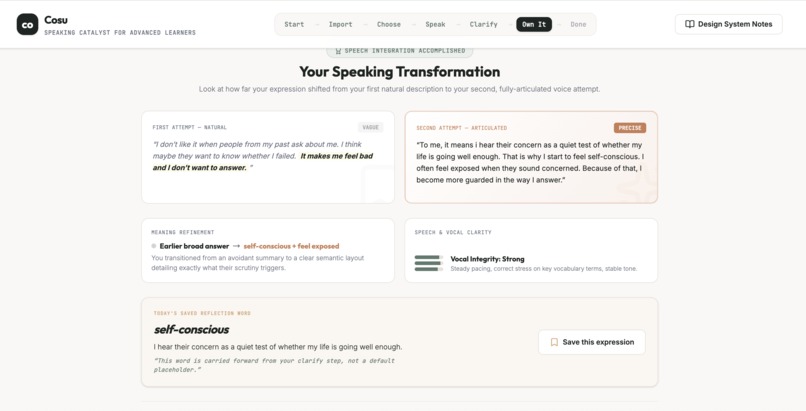Image resolution: width=806 pixels, height=411 pixels.
Task: Click 'This word is carried forward' note
Action: (274, 365)
